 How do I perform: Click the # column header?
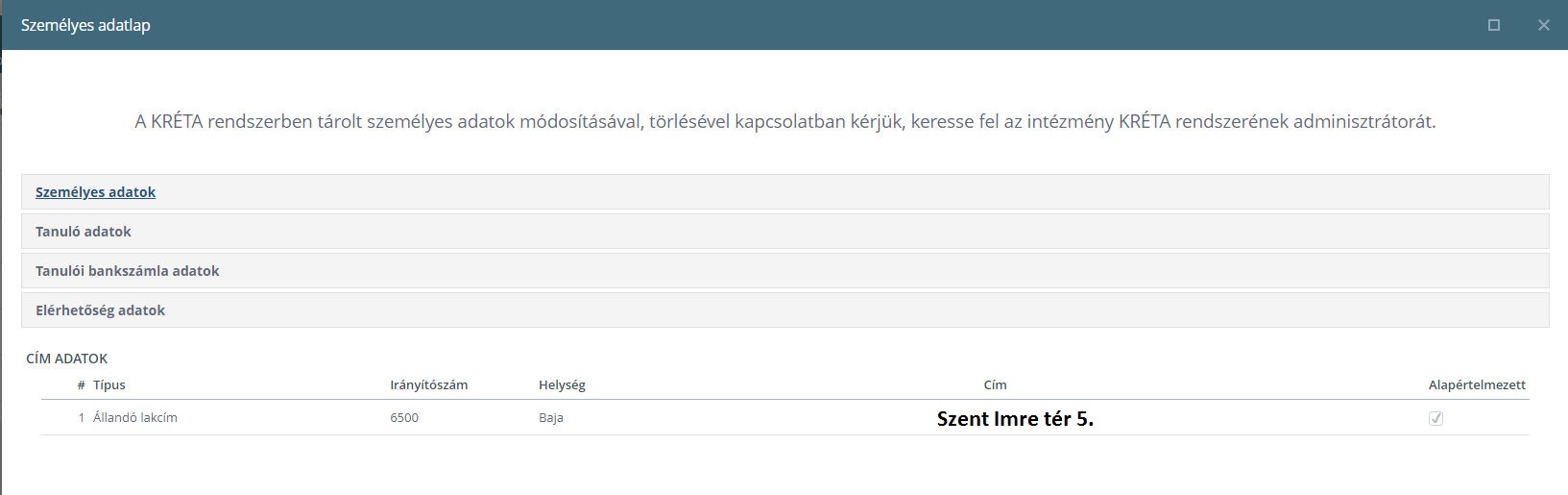81,384
